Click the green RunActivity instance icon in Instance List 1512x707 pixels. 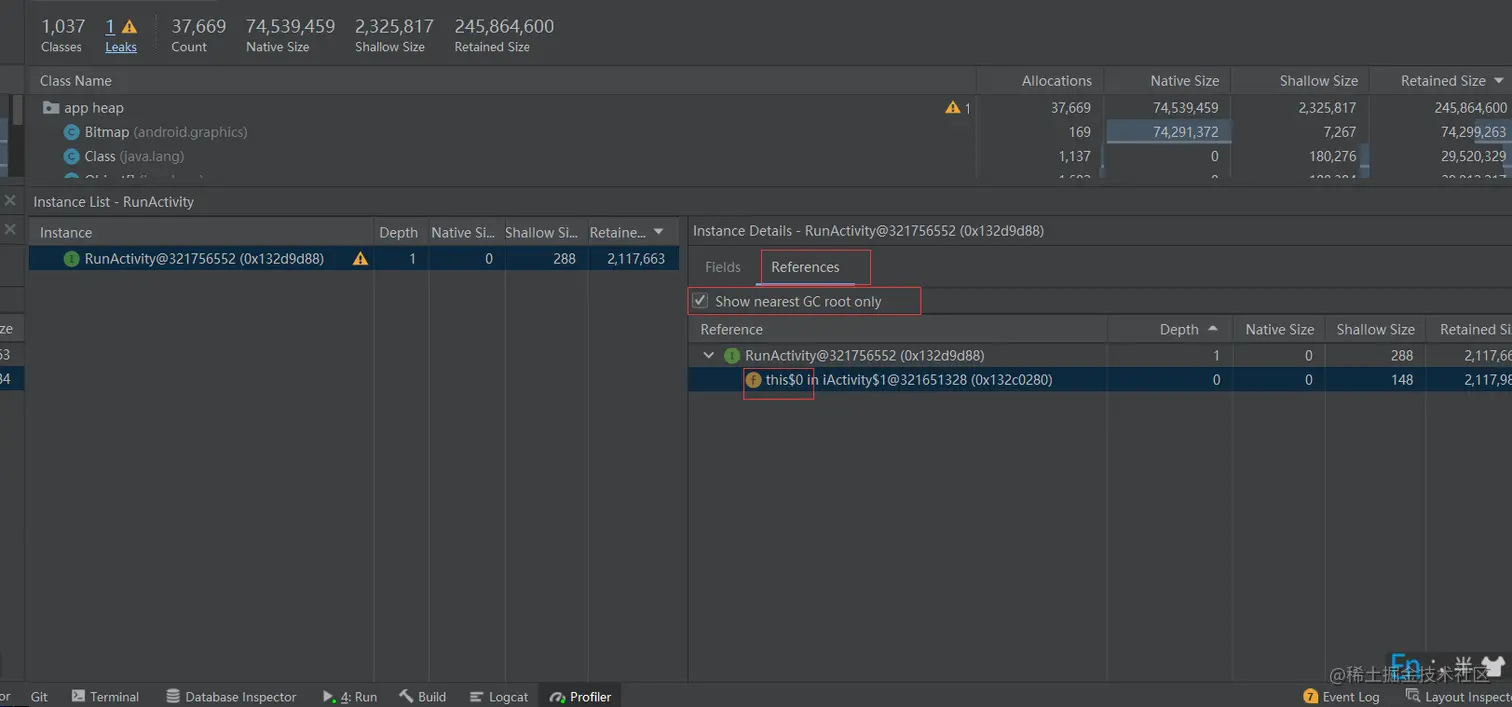(x=72, y=258)
